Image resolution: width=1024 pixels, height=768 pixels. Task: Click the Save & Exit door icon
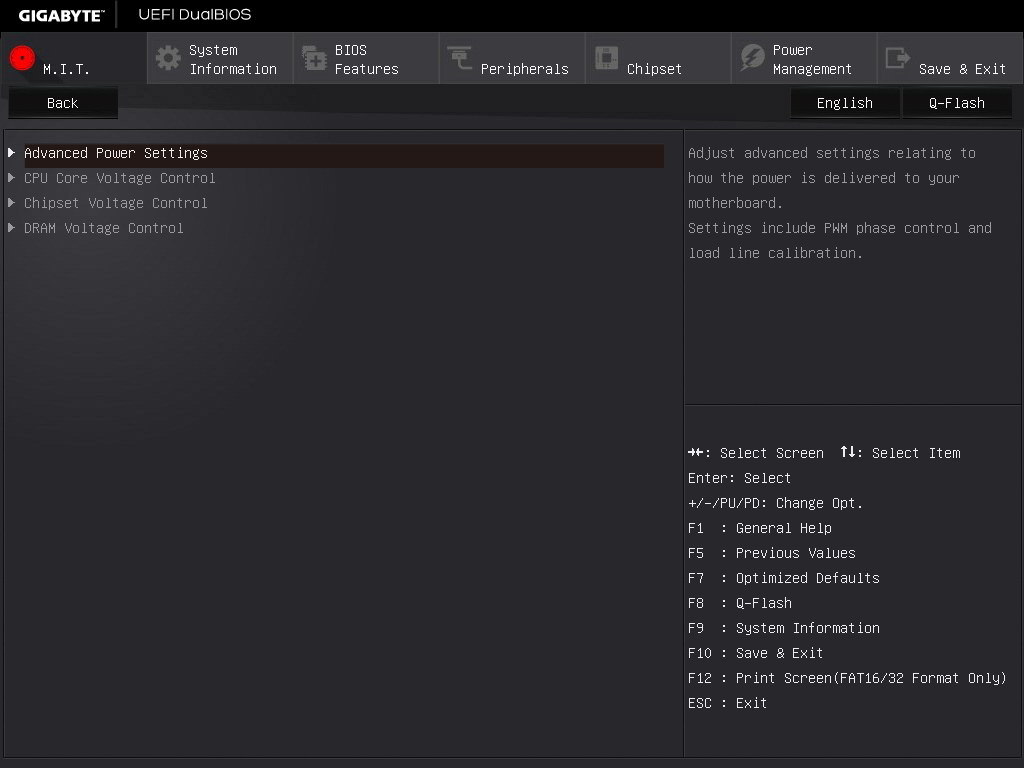897,58
